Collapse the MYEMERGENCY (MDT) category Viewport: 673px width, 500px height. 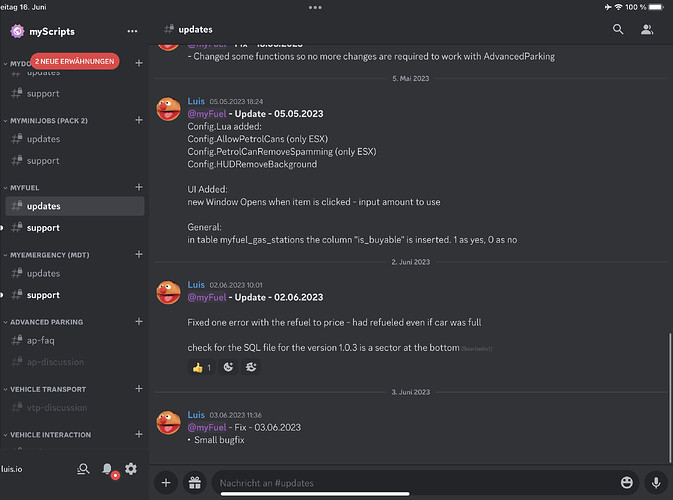(48, 255)
